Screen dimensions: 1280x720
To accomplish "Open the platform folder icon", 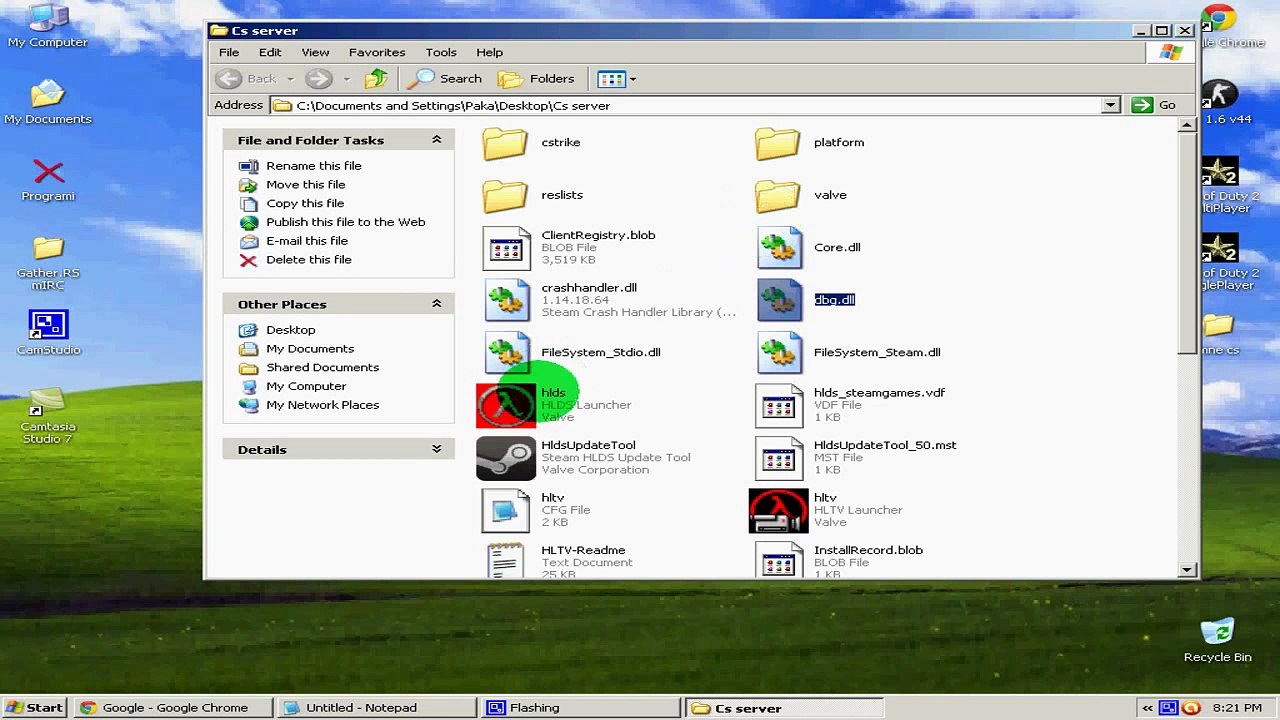I will (x=778, y=143).
